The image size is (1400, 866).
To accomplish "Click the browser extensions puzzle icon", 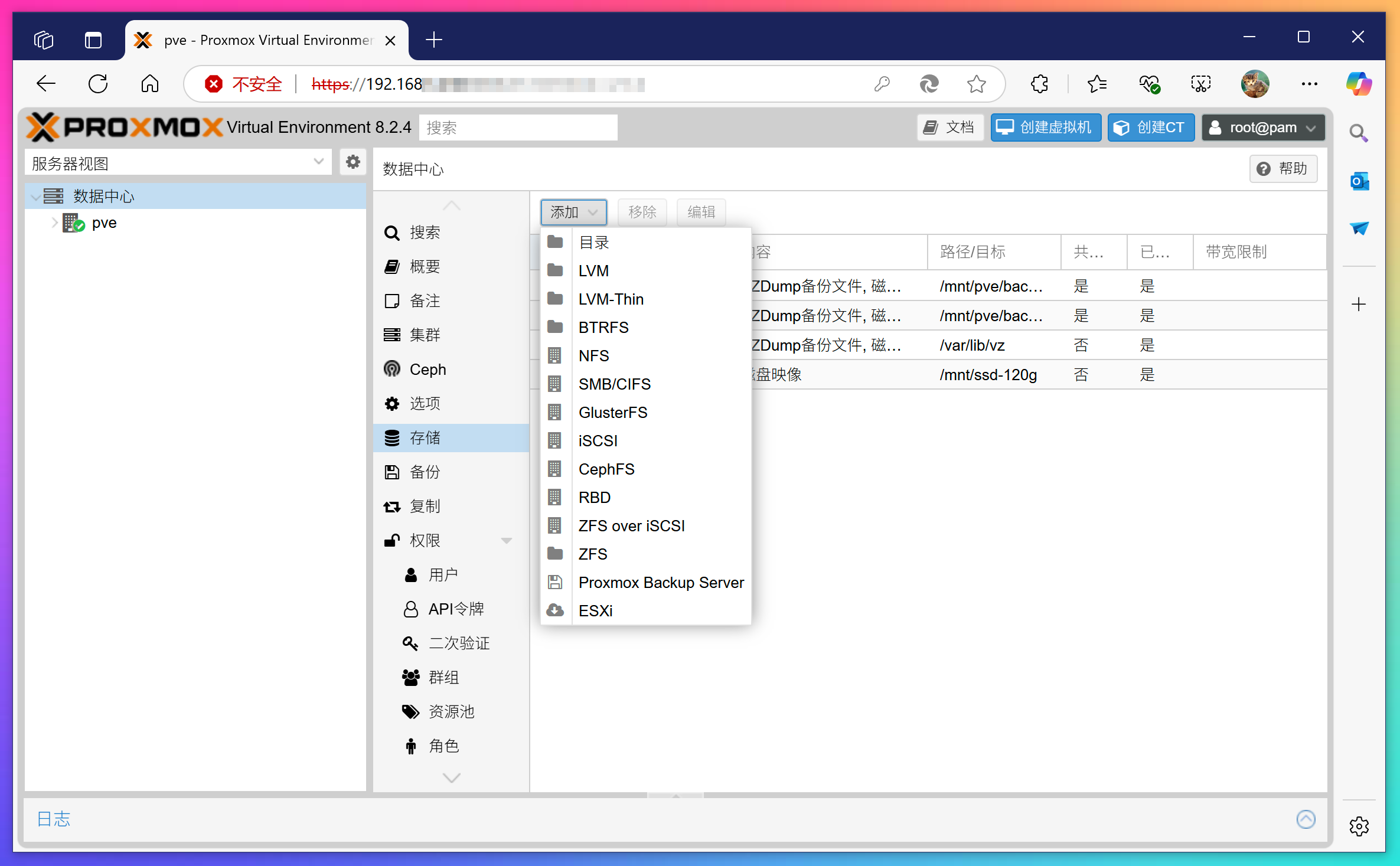I will pos(1039,84).
